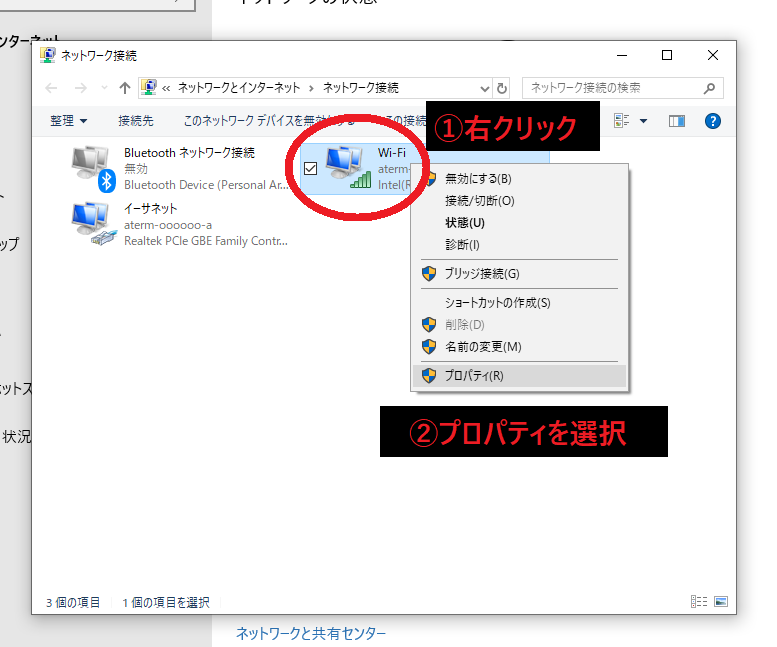
Task: Go up one level with up arrow
Action: 125,88
